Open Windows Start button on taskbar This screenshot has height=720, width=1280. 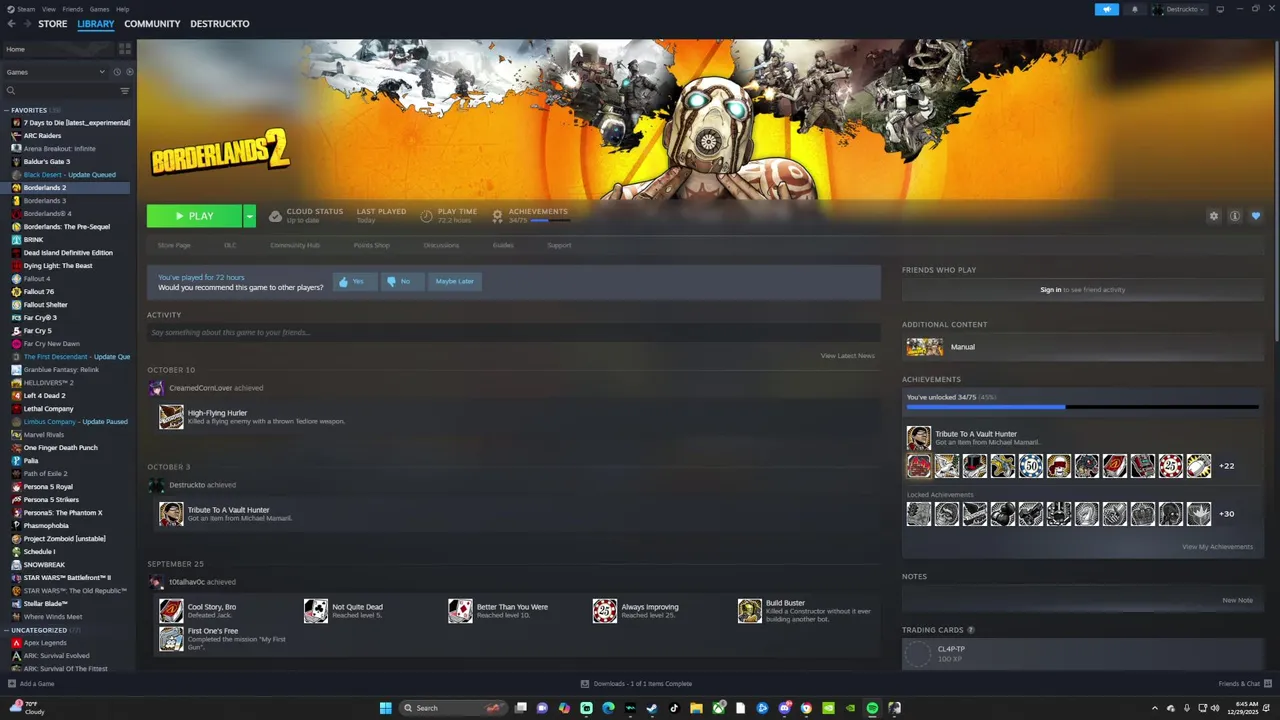point(385,708)
